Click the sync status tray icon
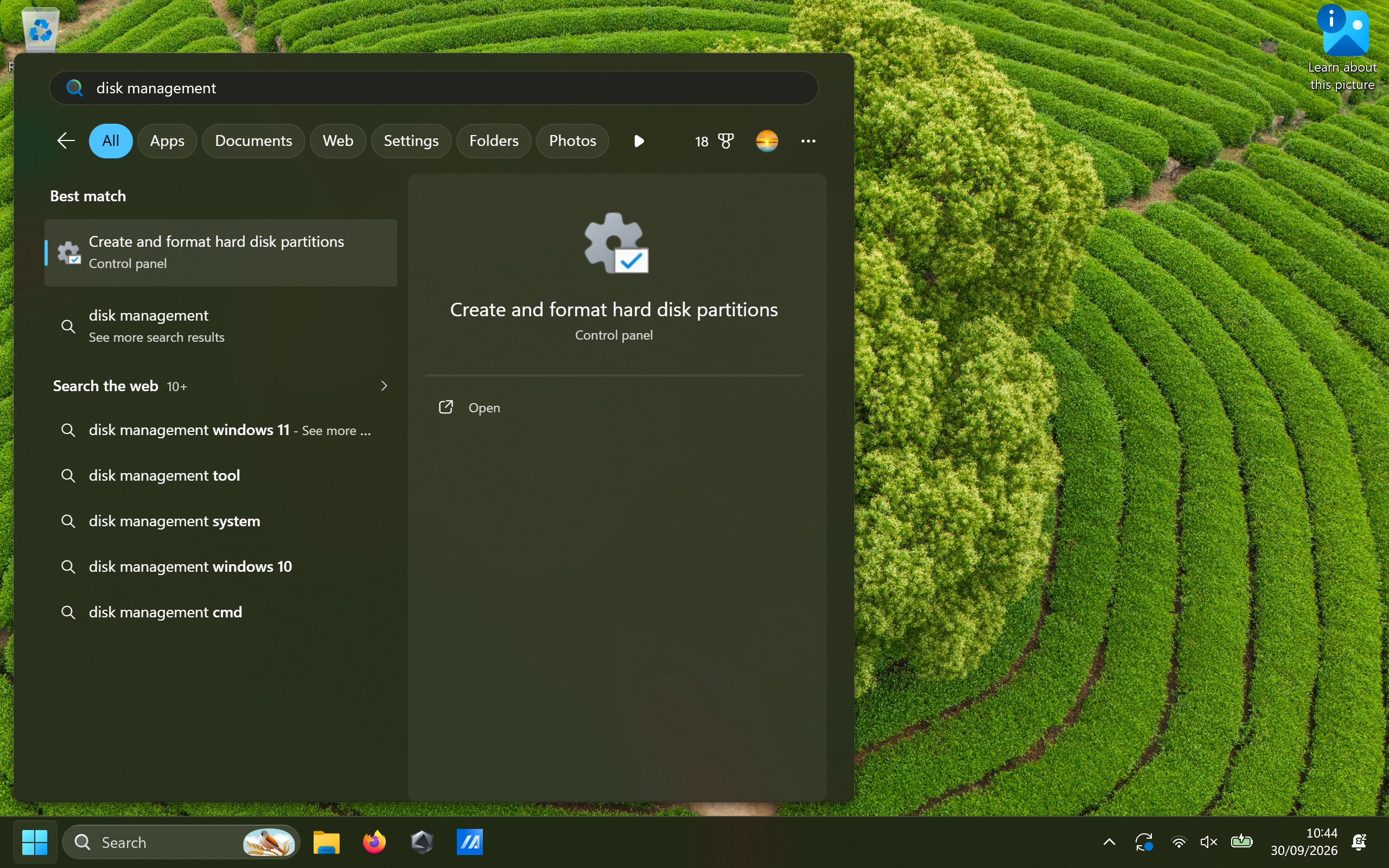The height and width of the screenshot is (868, 1389). [x=1144, y=842]
